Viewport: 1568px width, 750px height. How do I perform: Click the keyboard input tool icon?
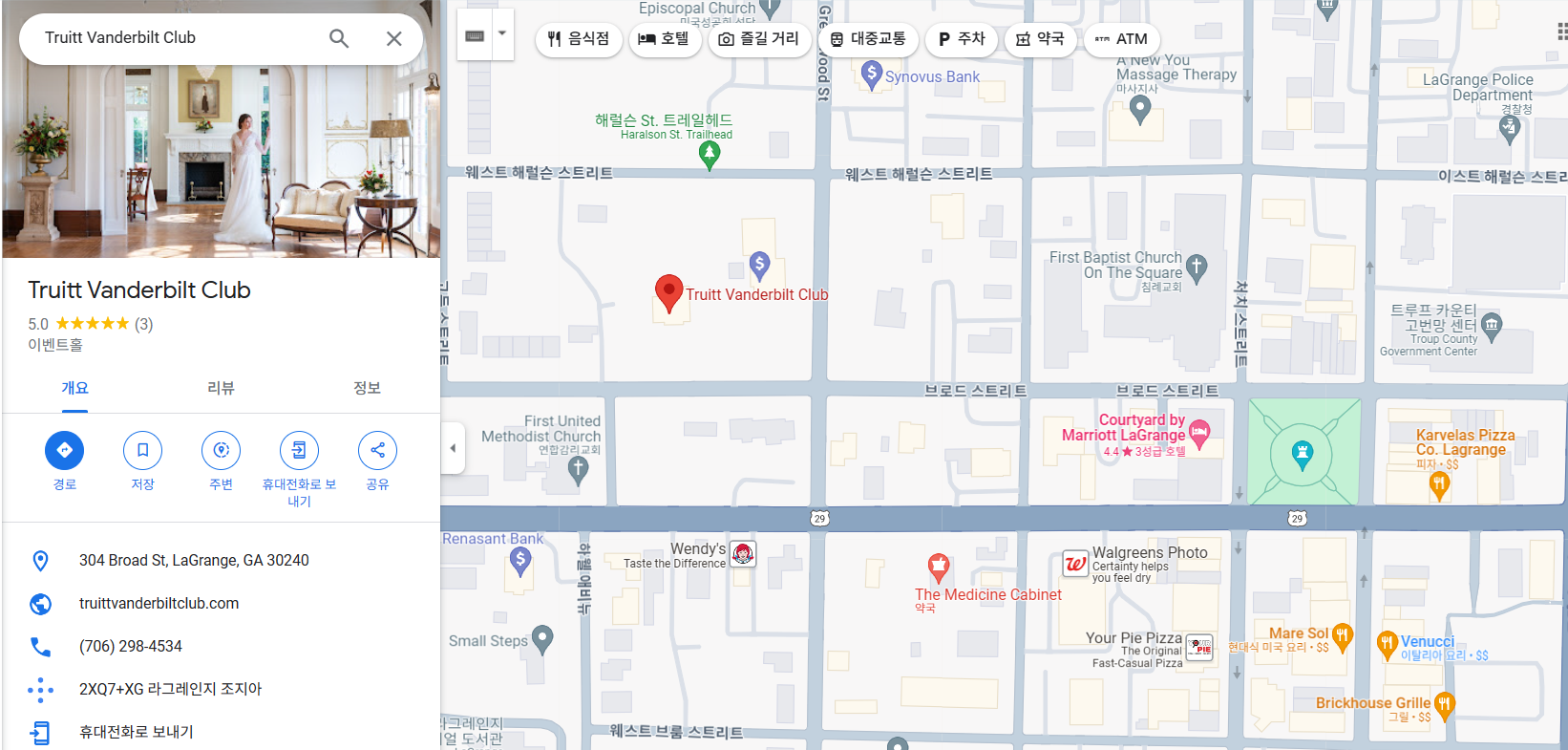475,36
